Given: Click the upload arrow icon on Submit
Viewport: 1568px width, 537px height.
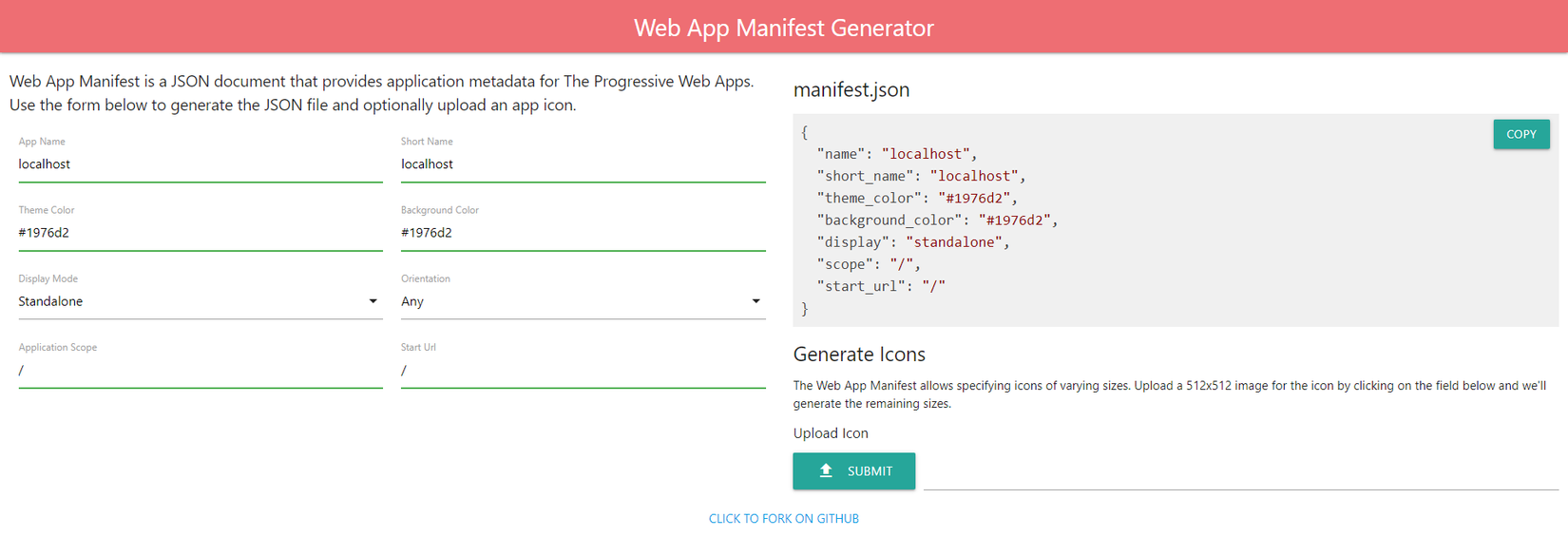Looking at the screenshot, I should (826, 470).
